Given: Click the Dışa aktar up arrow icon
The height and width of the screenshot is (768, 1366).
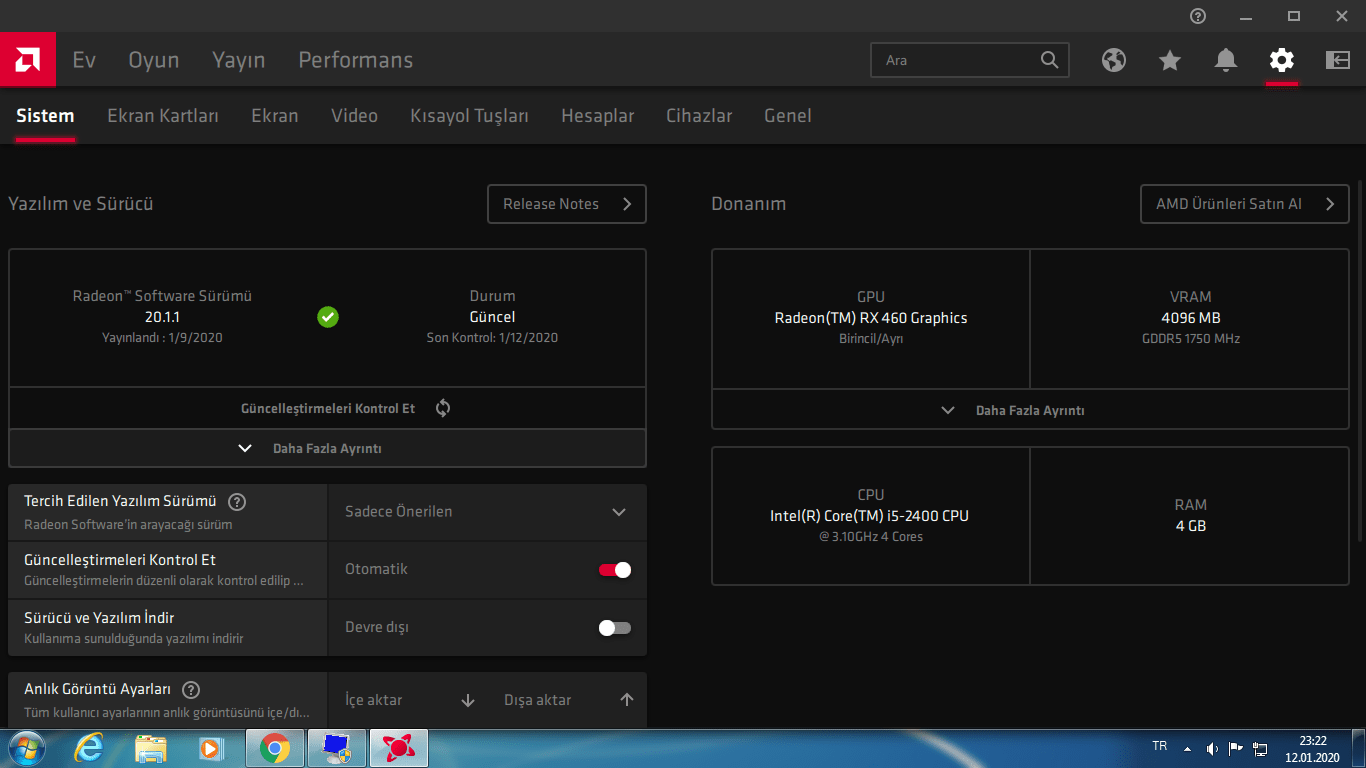Looking at the screenshot, I should point(627,700).
